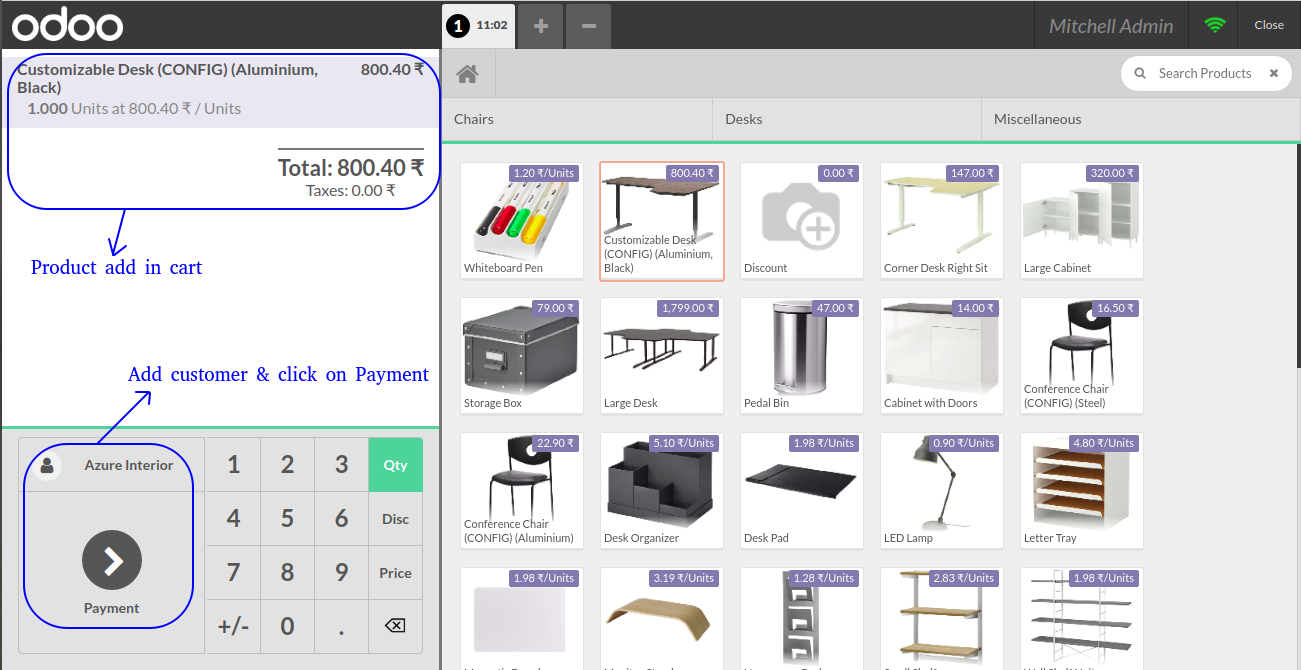Add Letter Tray to the order
The width and height of the screenshot is (1301, 670).
1082,491
